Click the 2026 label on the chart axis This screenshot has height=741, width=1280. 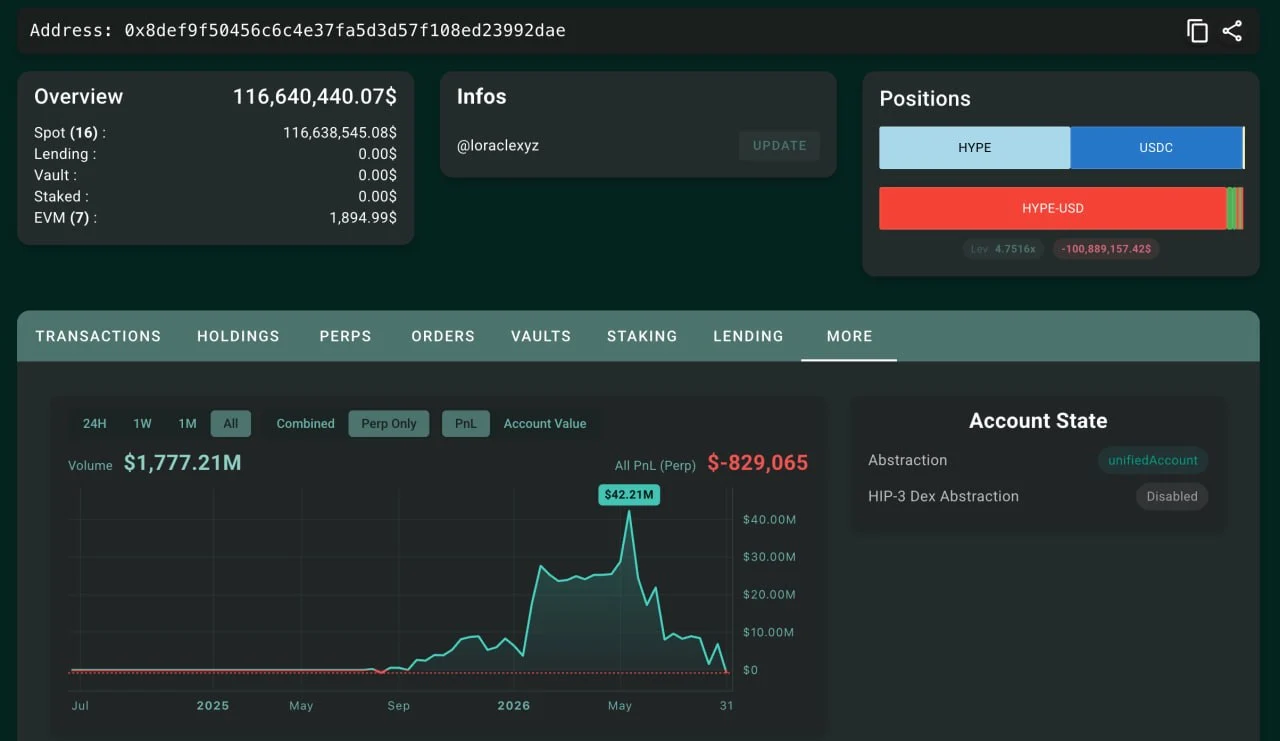513,705
